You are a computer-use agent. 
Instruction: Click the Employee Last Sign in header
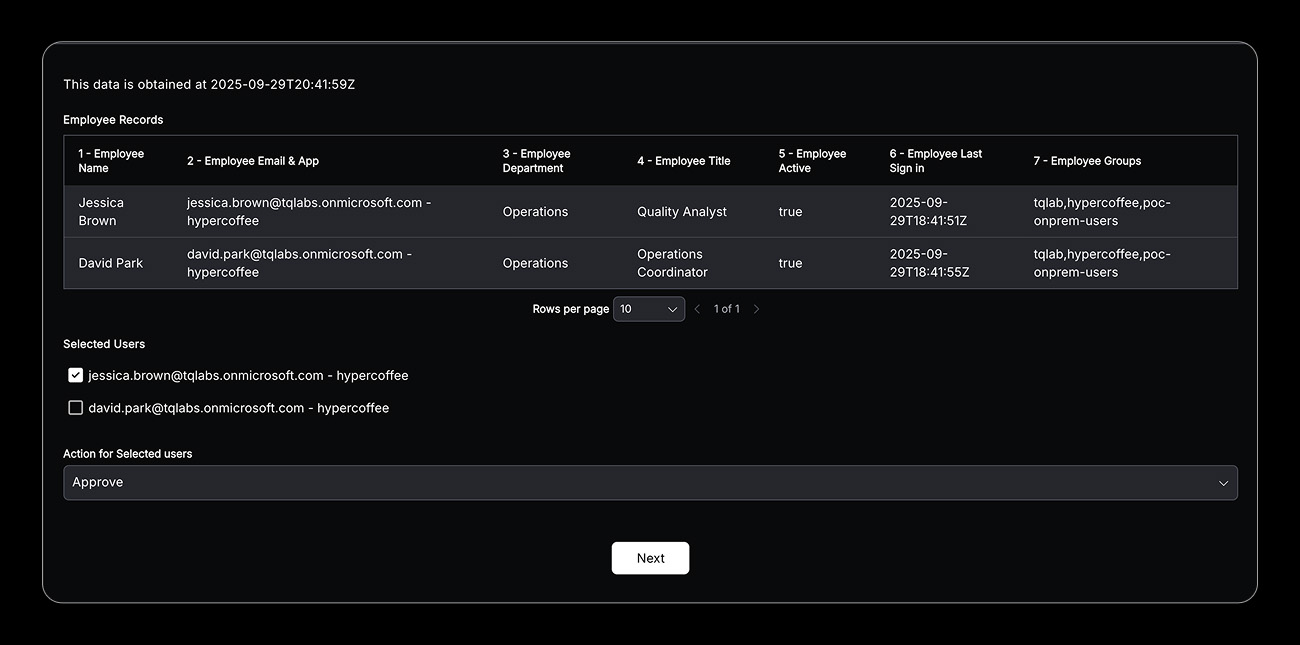click(x=935, y=161)
